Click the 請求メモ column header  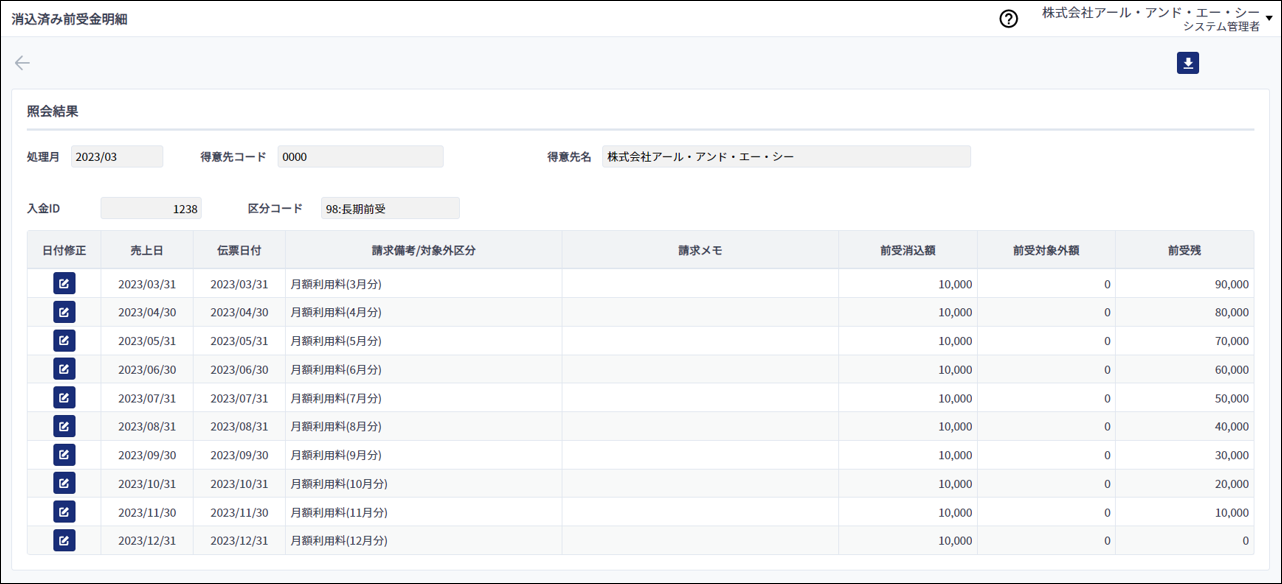pos(700,250)
